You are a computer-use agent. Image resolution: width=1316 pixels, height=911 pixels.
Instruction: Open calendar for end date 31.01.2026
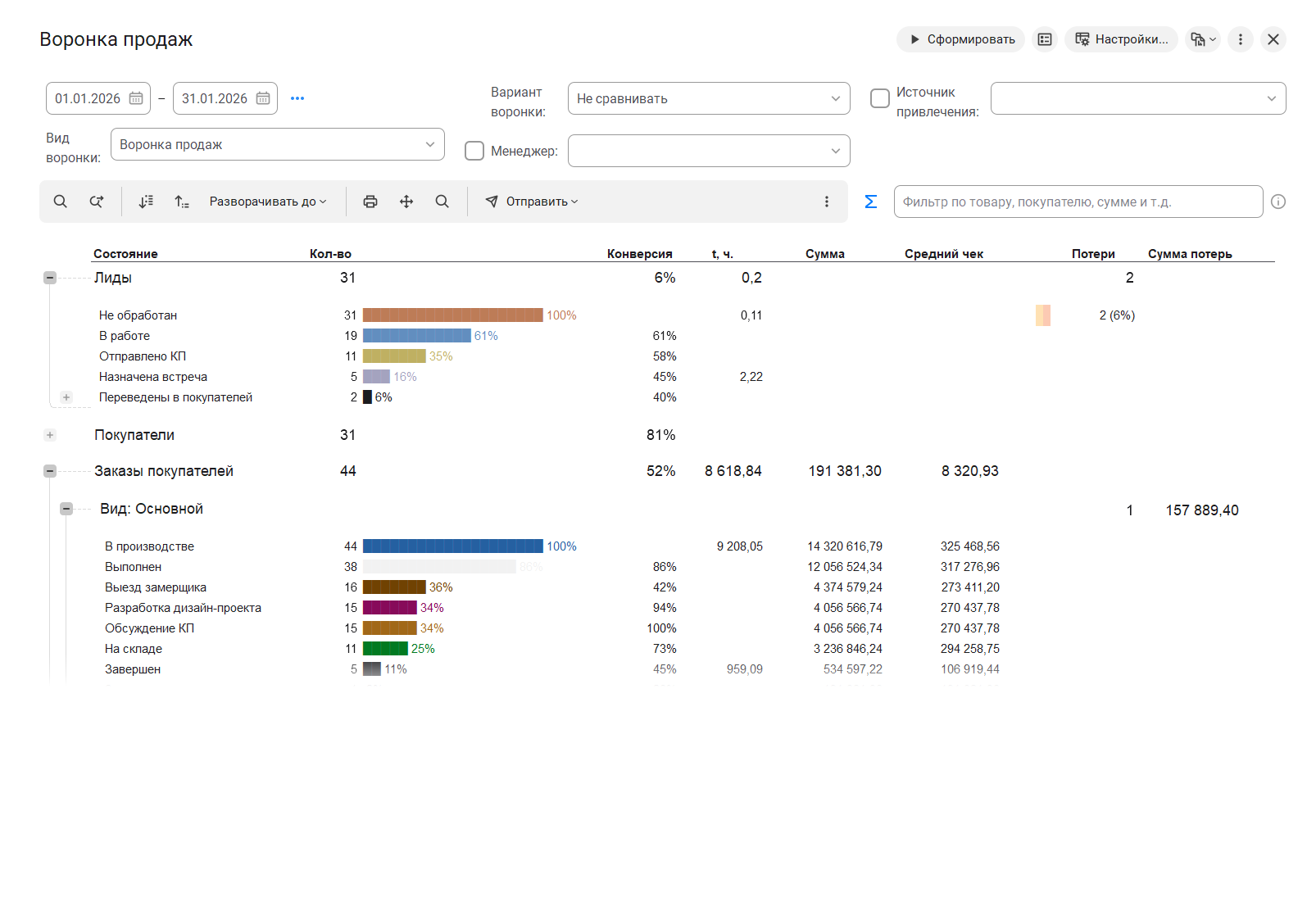tap(263, 98)
